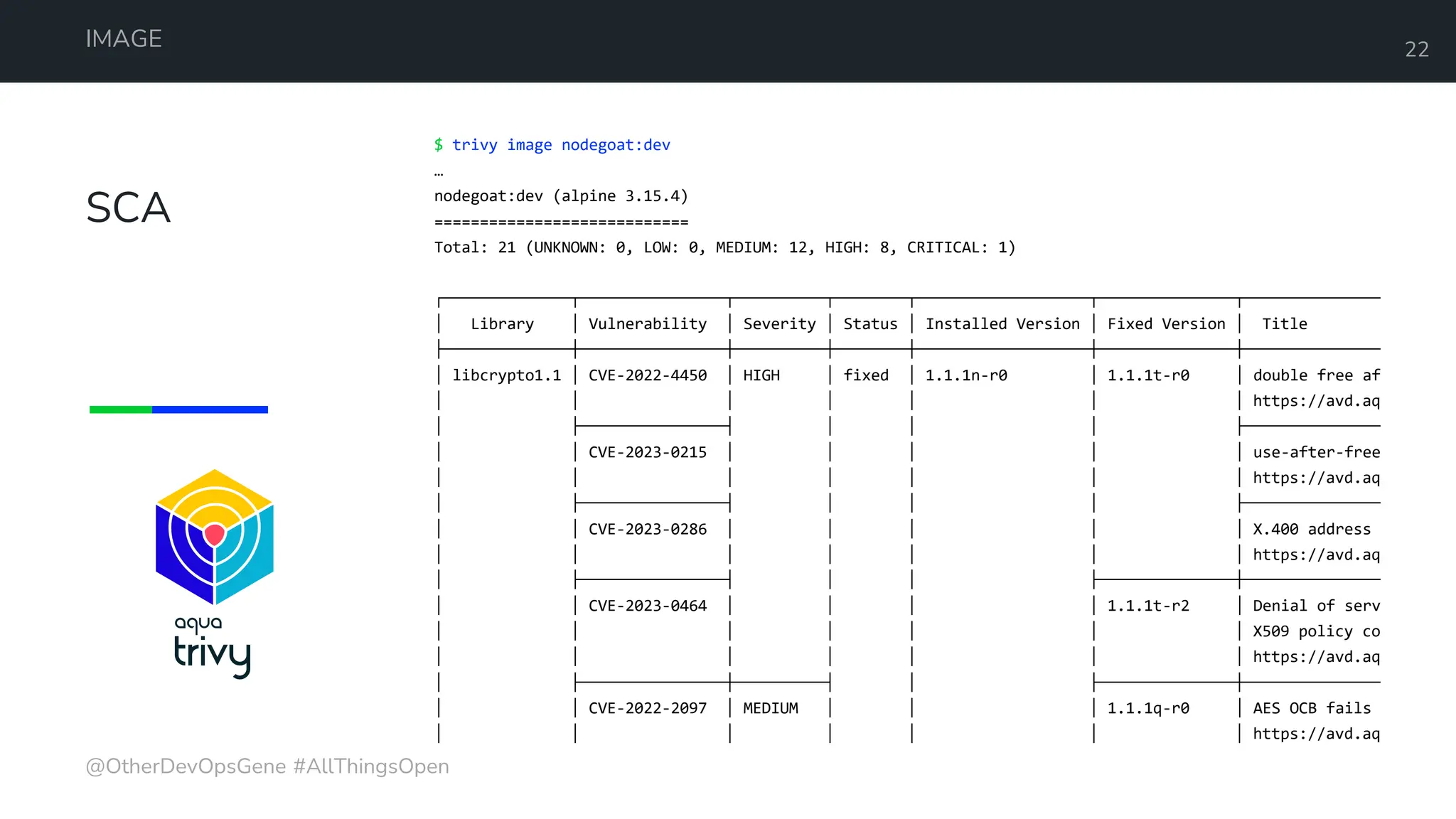
Task: Click the MEDIUM severity cell
Action: click(x=771, y=708)
